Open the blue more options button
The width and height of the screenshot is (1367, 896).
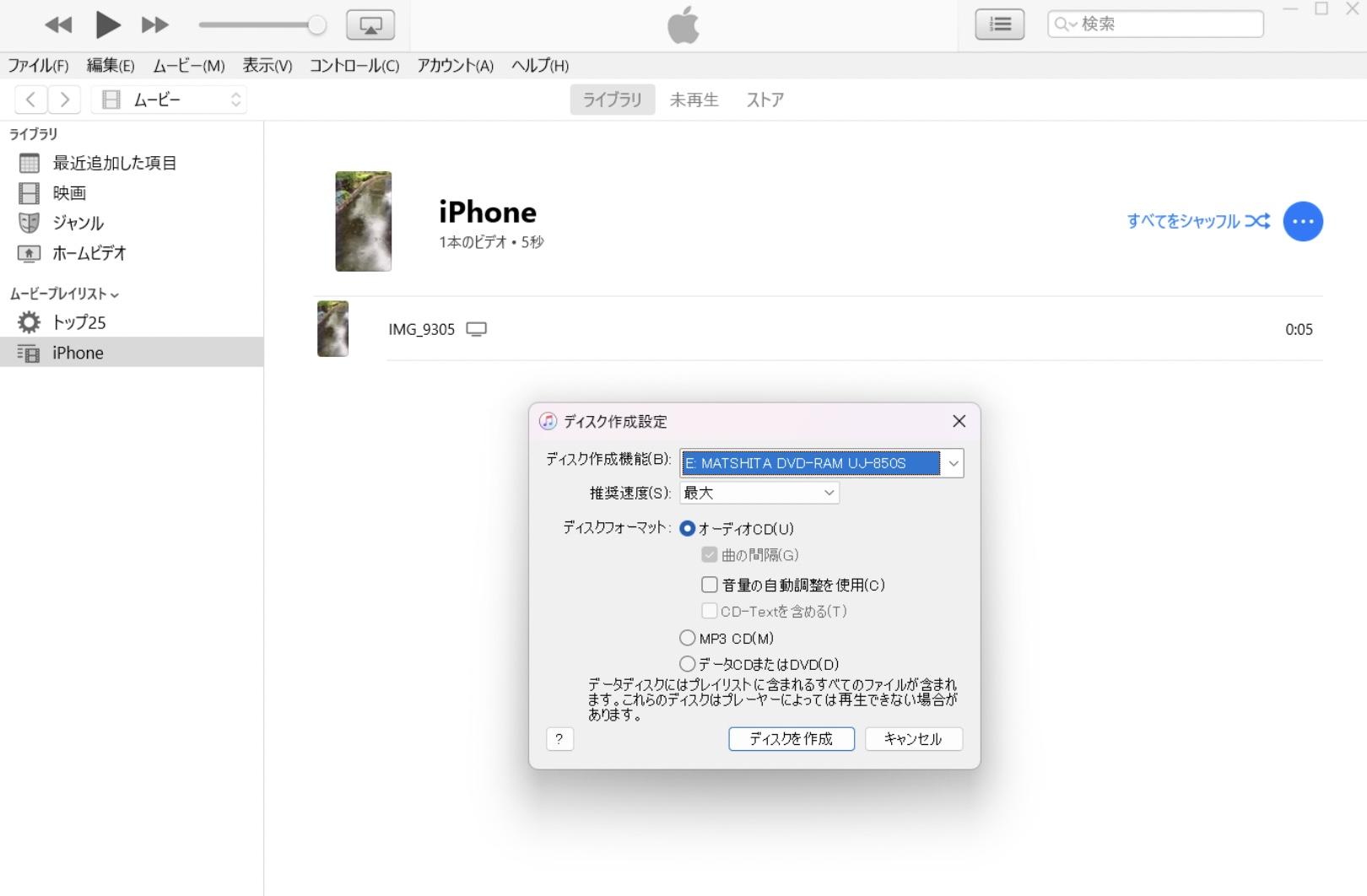pos(1303,221)
